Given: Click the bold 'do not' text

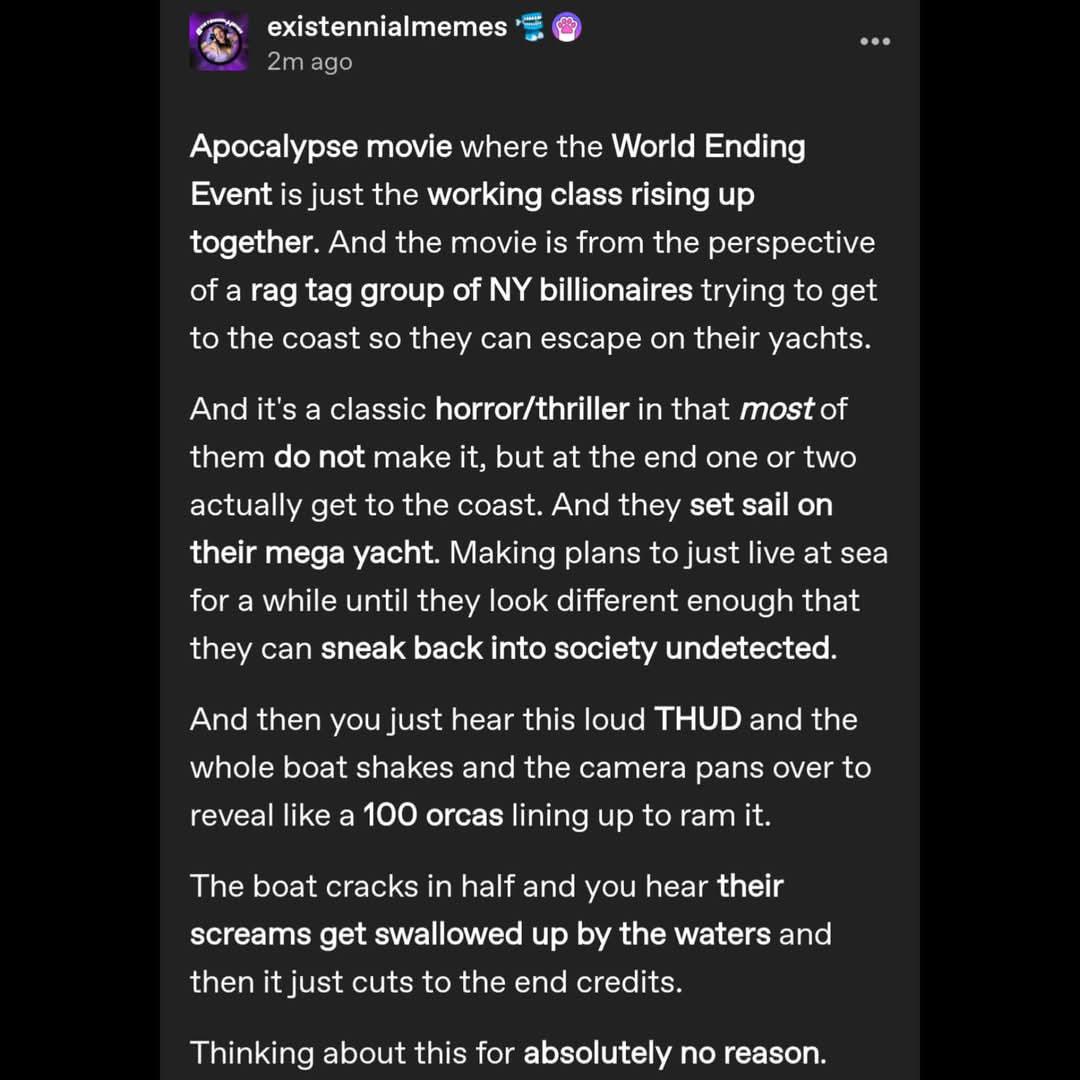Looking at the screenshot, I should [x=319, y=457].
